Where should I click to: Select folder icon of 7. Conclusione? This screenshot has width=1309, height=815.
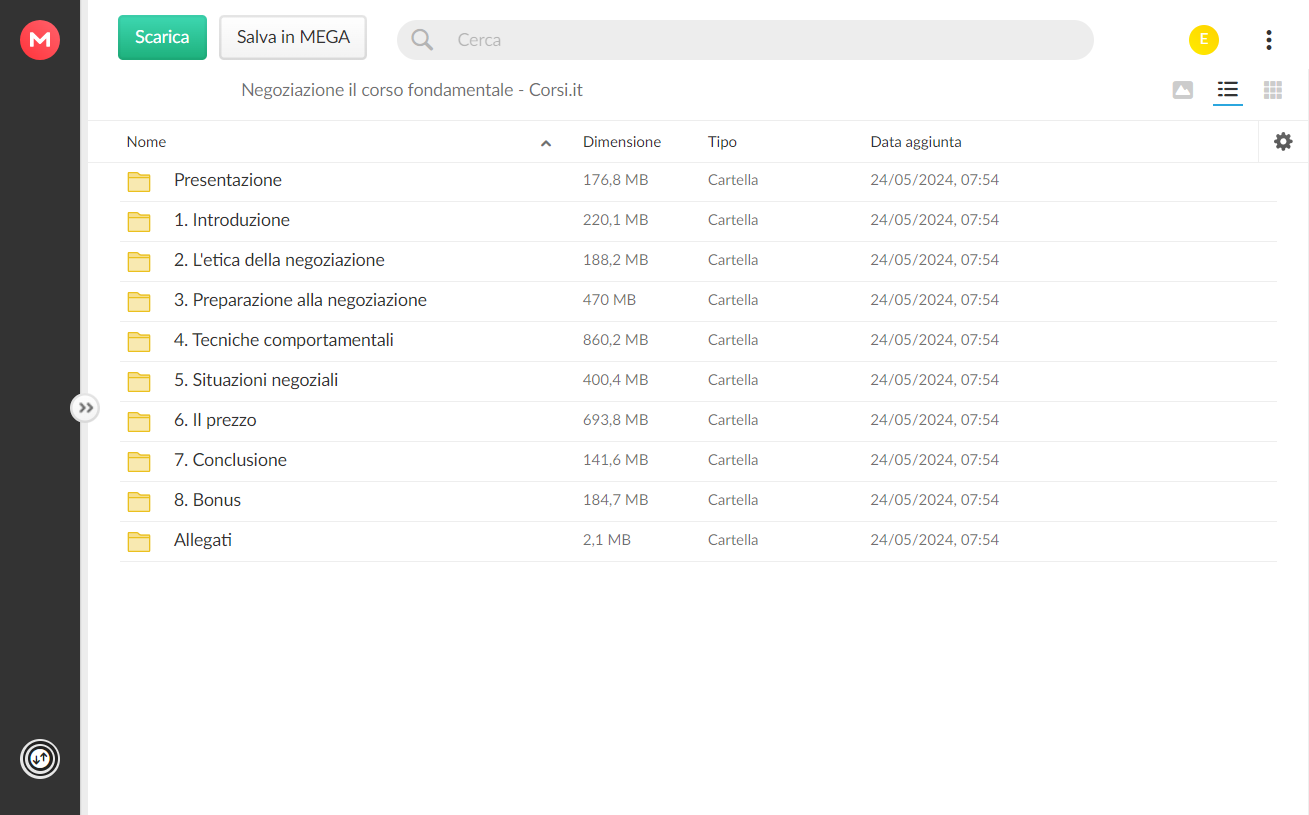tap(139, 461)
